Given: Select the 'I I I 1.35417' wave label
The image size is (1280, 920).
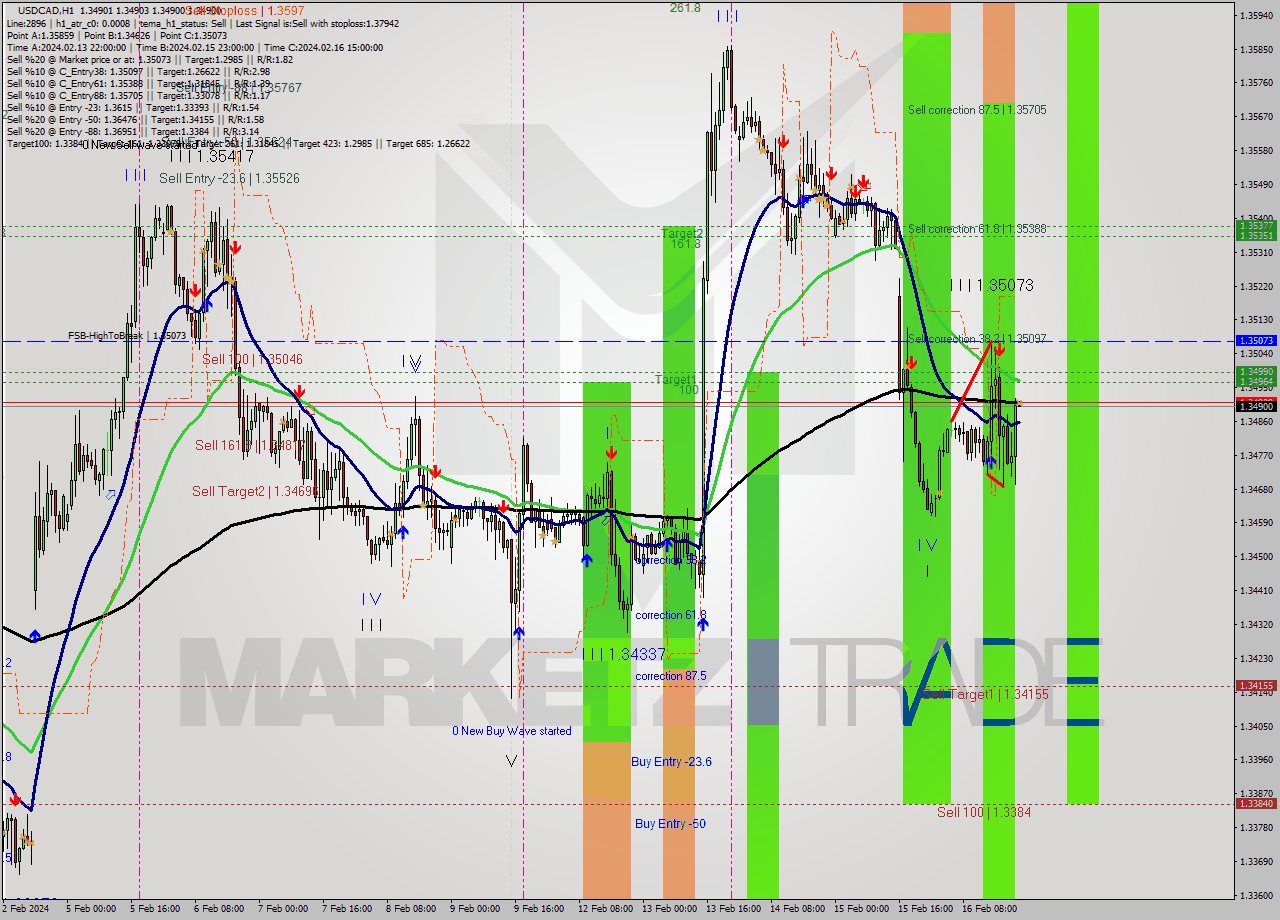Looking at the screenshot, I should pos(211,157).
